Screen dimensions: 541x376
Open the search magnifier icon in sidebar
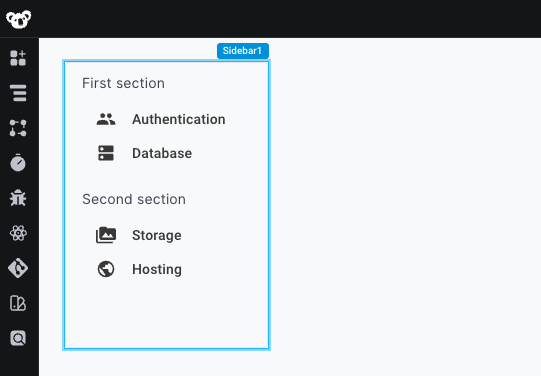(18, 338)
